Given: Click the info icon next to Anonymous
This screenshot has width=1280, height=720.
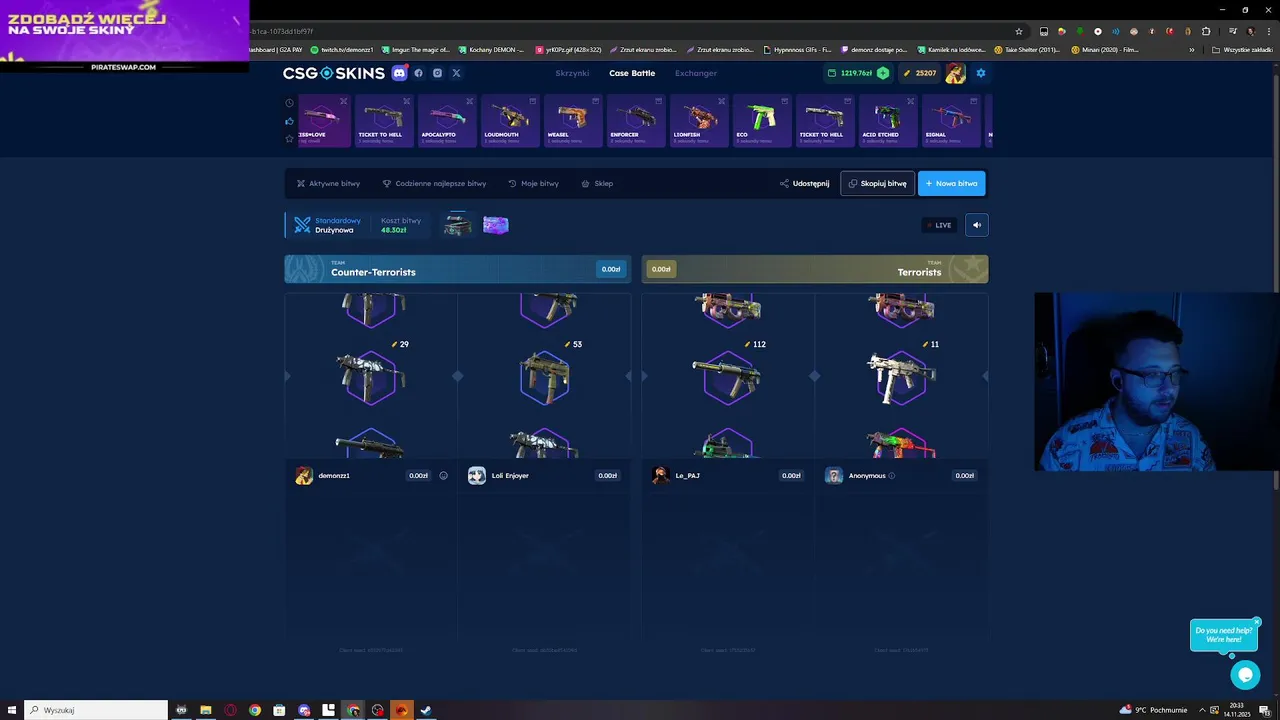Looking at the screenshot, I should pyautogui.click(x=892, y=476).
